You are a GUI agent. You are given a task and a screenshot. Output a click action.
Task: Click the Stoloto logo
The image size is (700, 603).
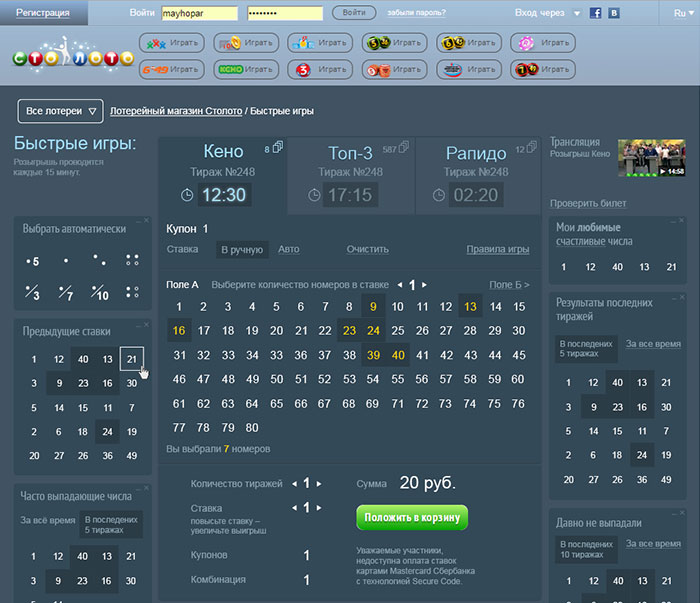(73, 54)
